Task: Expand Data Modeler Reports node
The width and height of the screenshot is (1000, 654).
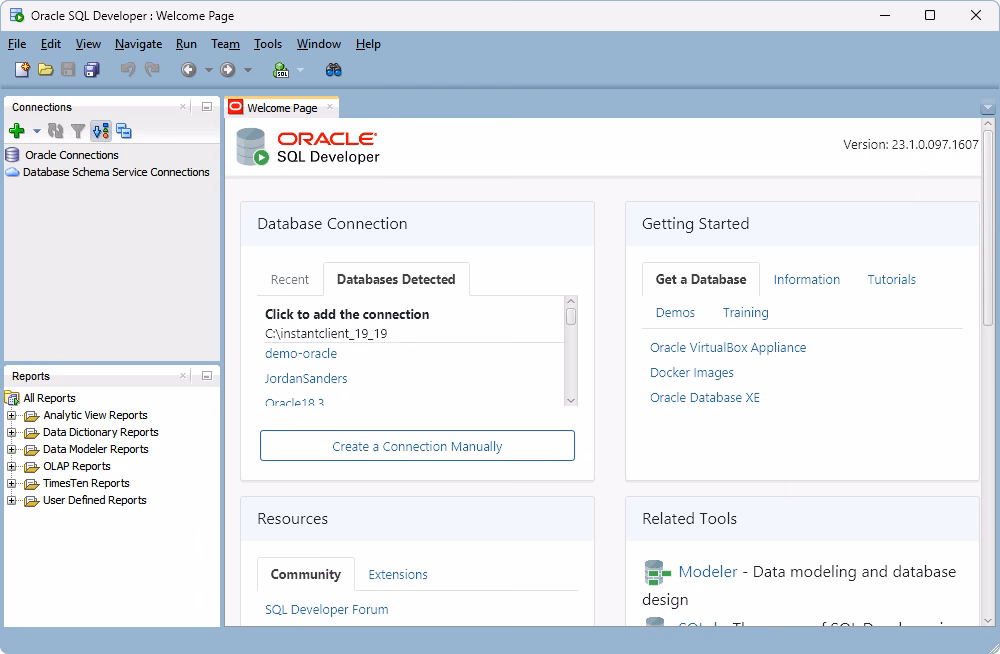Action: click(11, 449)
